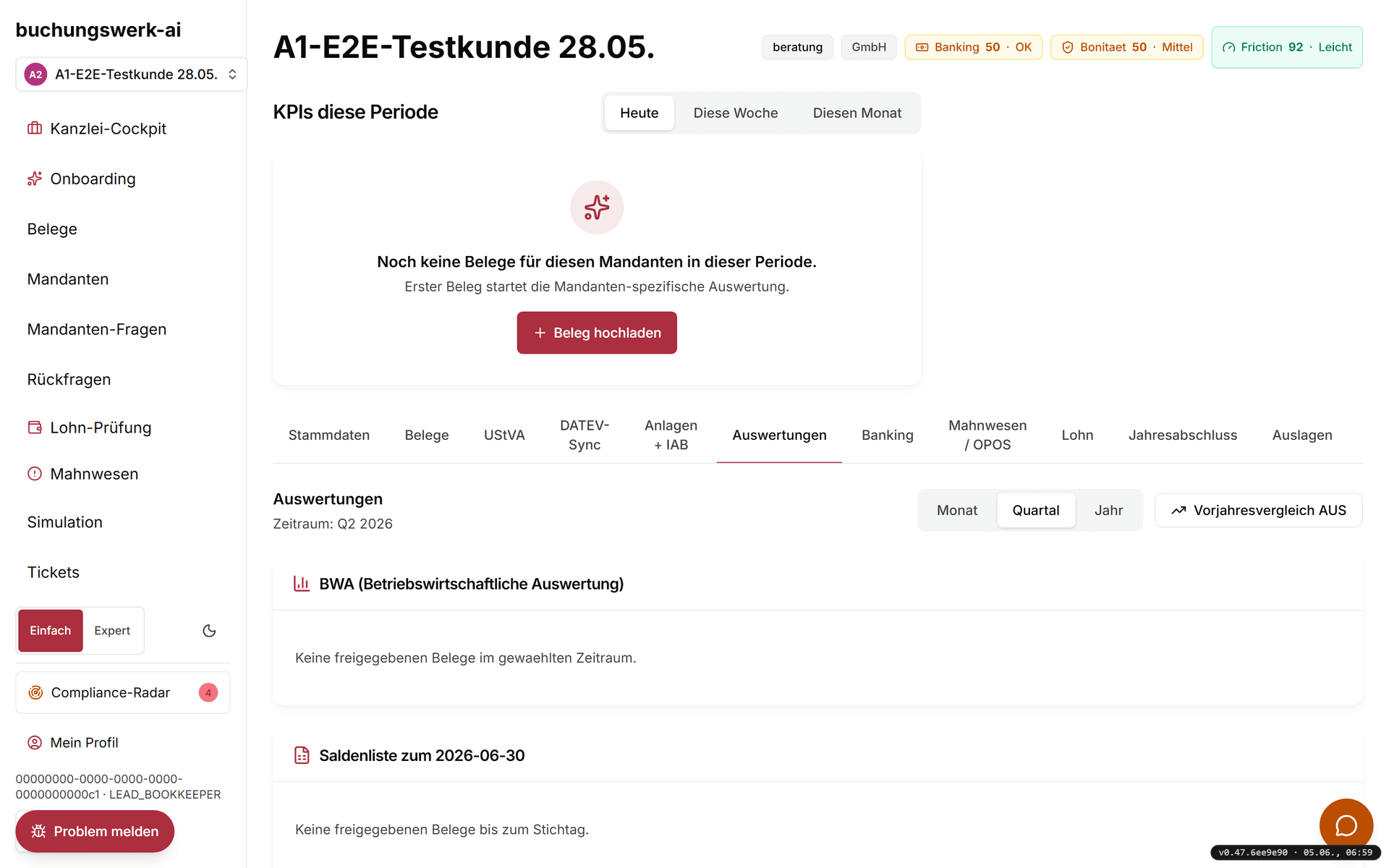The width and height of the screenshot is (1389, 868).
Task: Open the Jahresabschluss tab
Action: click(x=1183, y=435)
